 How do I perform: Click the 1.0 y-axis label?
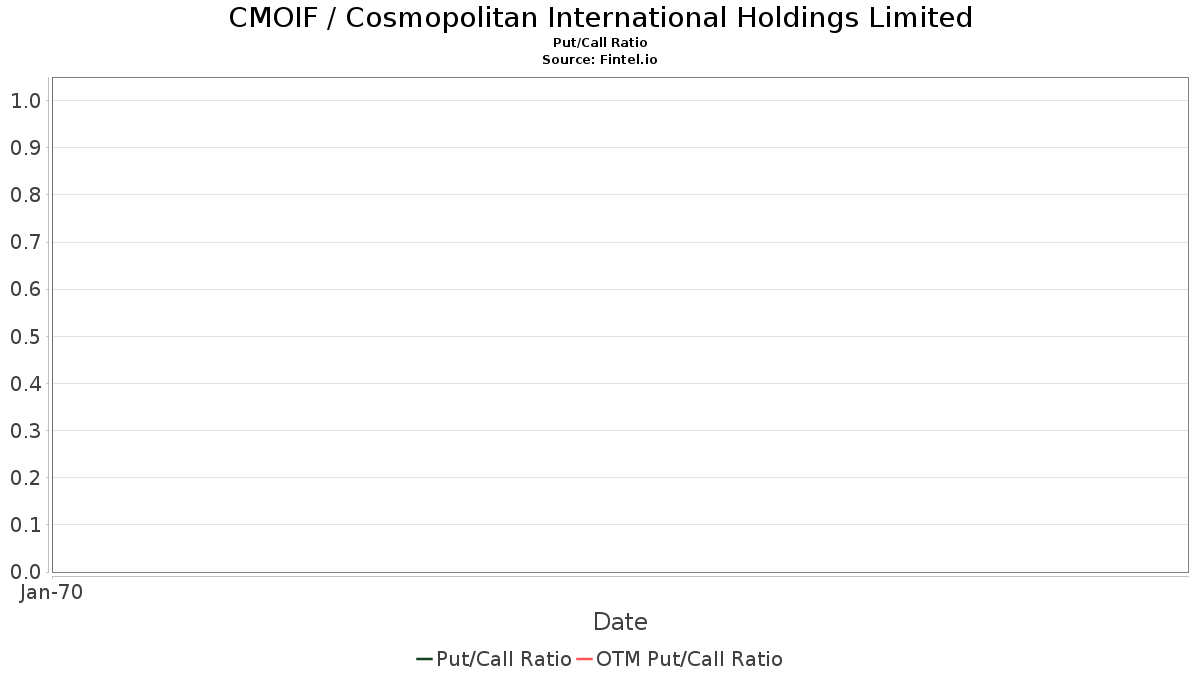pyautogui.click(x=25, y=100)
